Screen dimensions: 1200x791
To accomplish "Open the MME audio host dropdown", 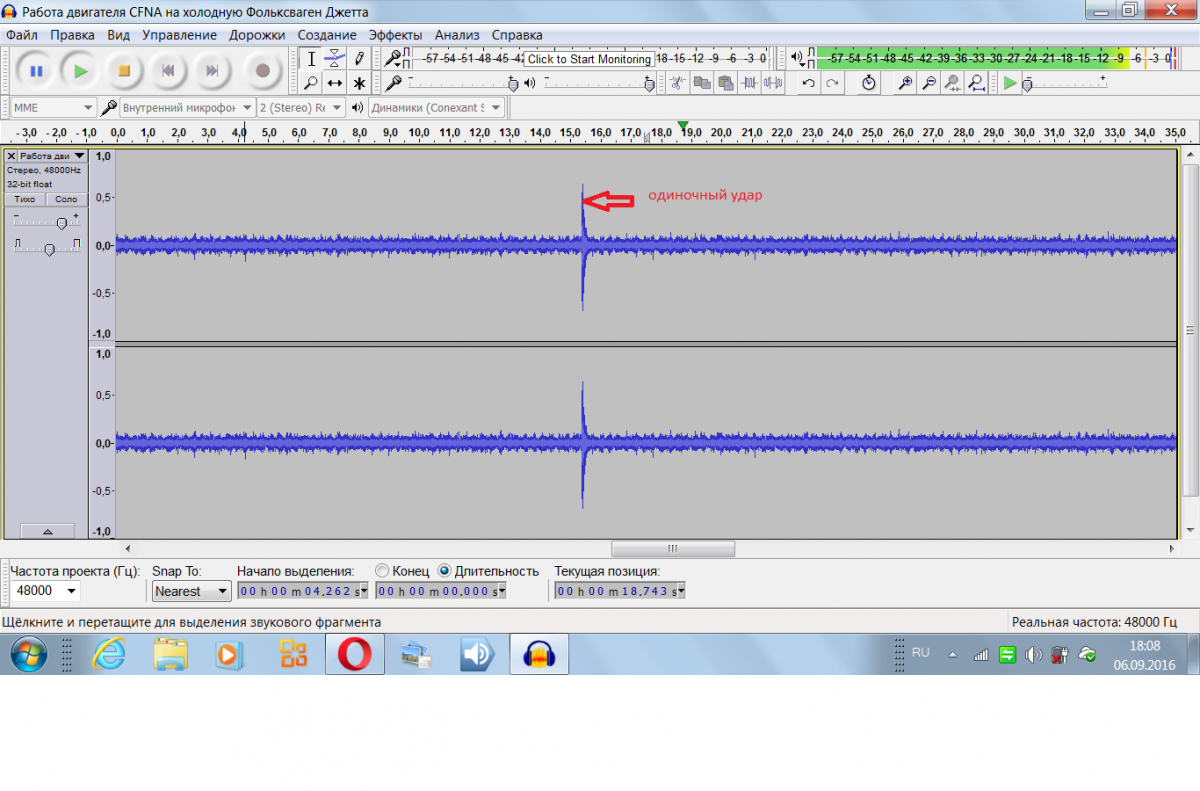I will pyautogui.click(x=52, y=107).
